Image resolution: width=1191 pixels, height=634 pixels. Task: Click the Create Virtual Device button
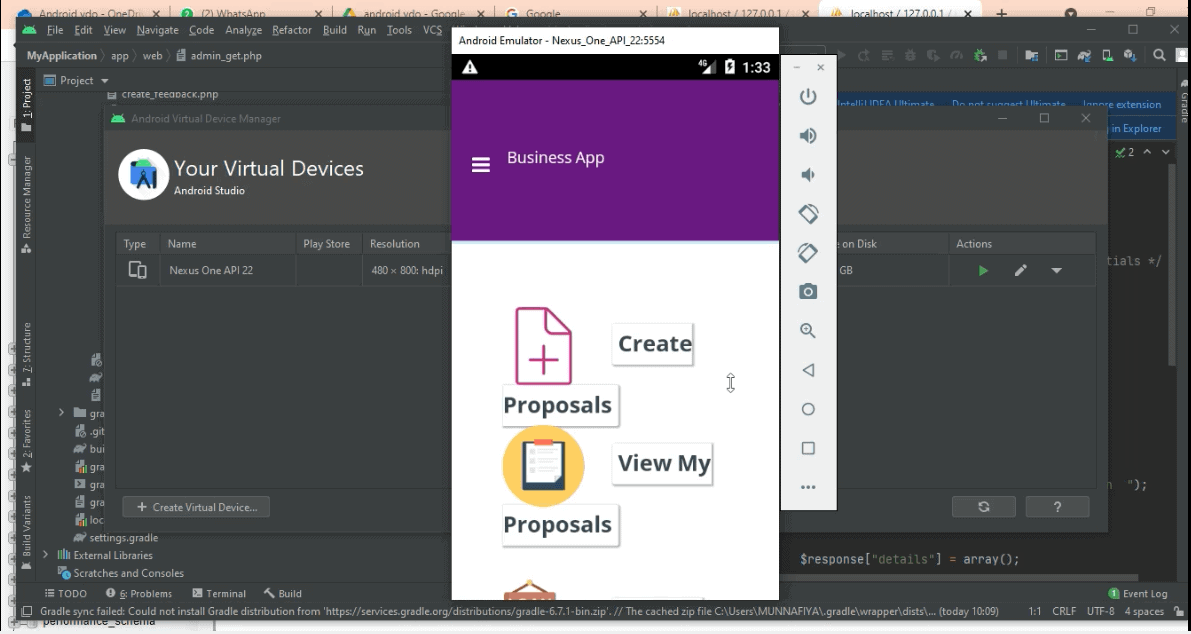[x=196, y=507]
